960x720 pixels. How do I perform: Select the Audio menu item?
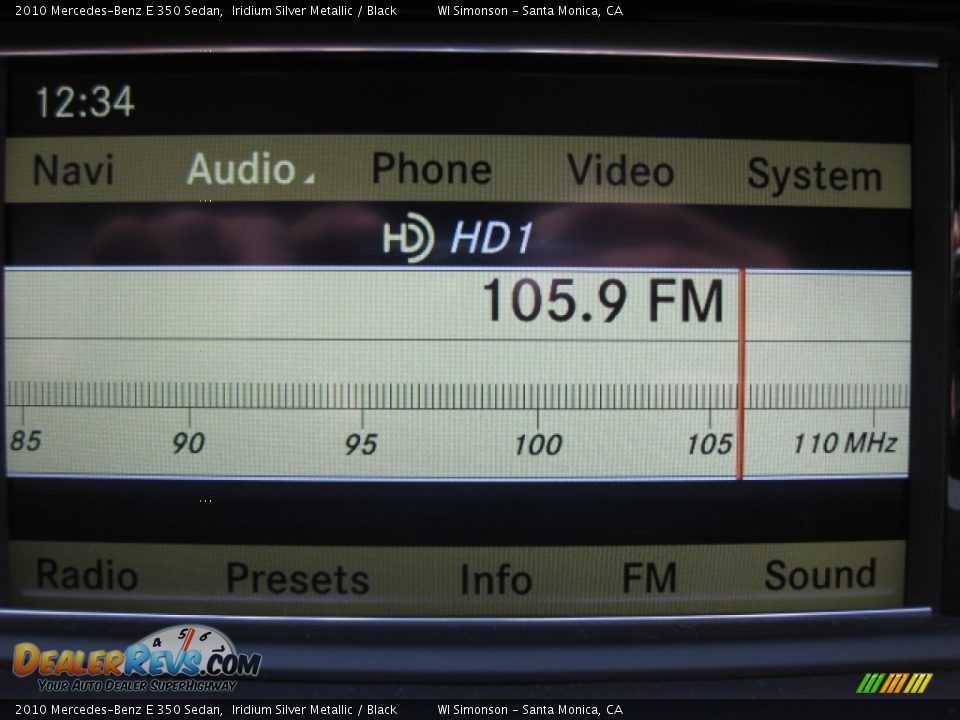click(241, 168)
